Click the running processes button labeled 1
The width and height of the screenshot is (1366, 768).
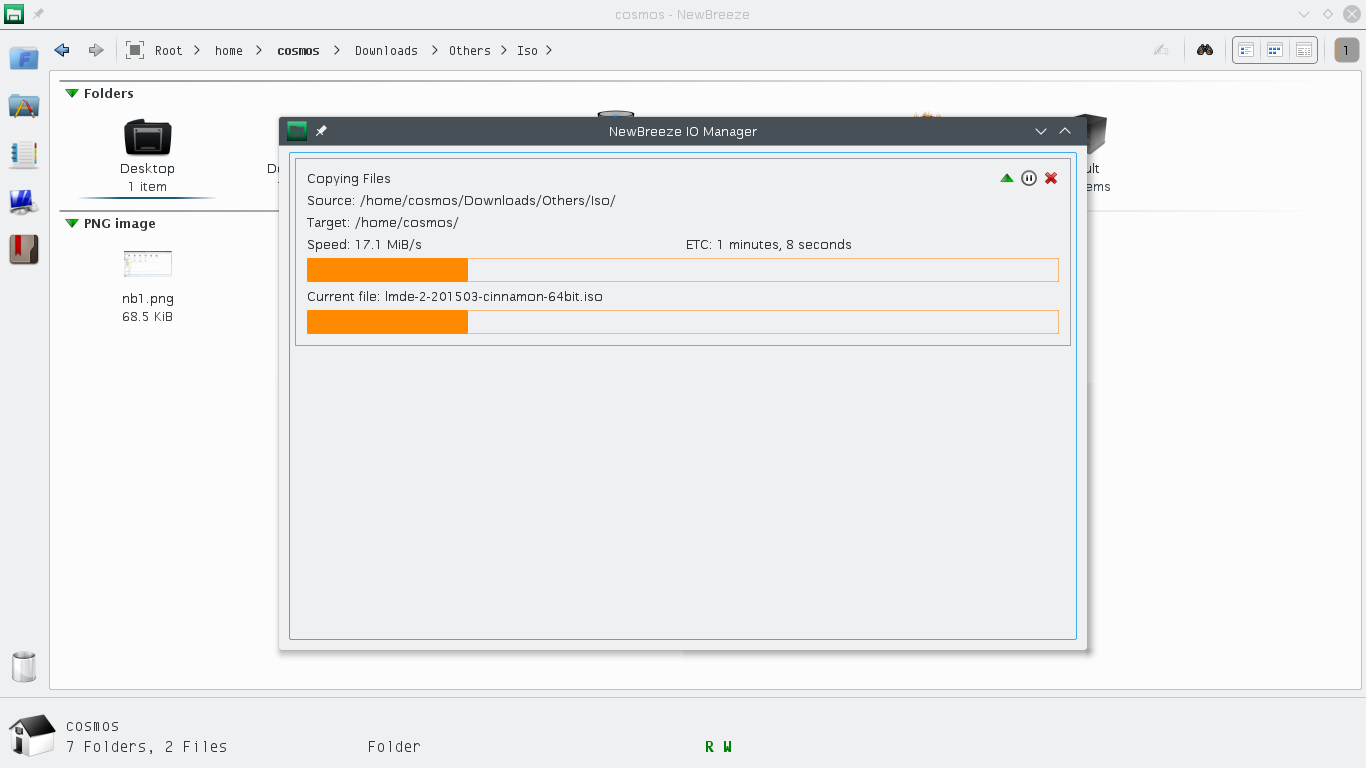1346,50
